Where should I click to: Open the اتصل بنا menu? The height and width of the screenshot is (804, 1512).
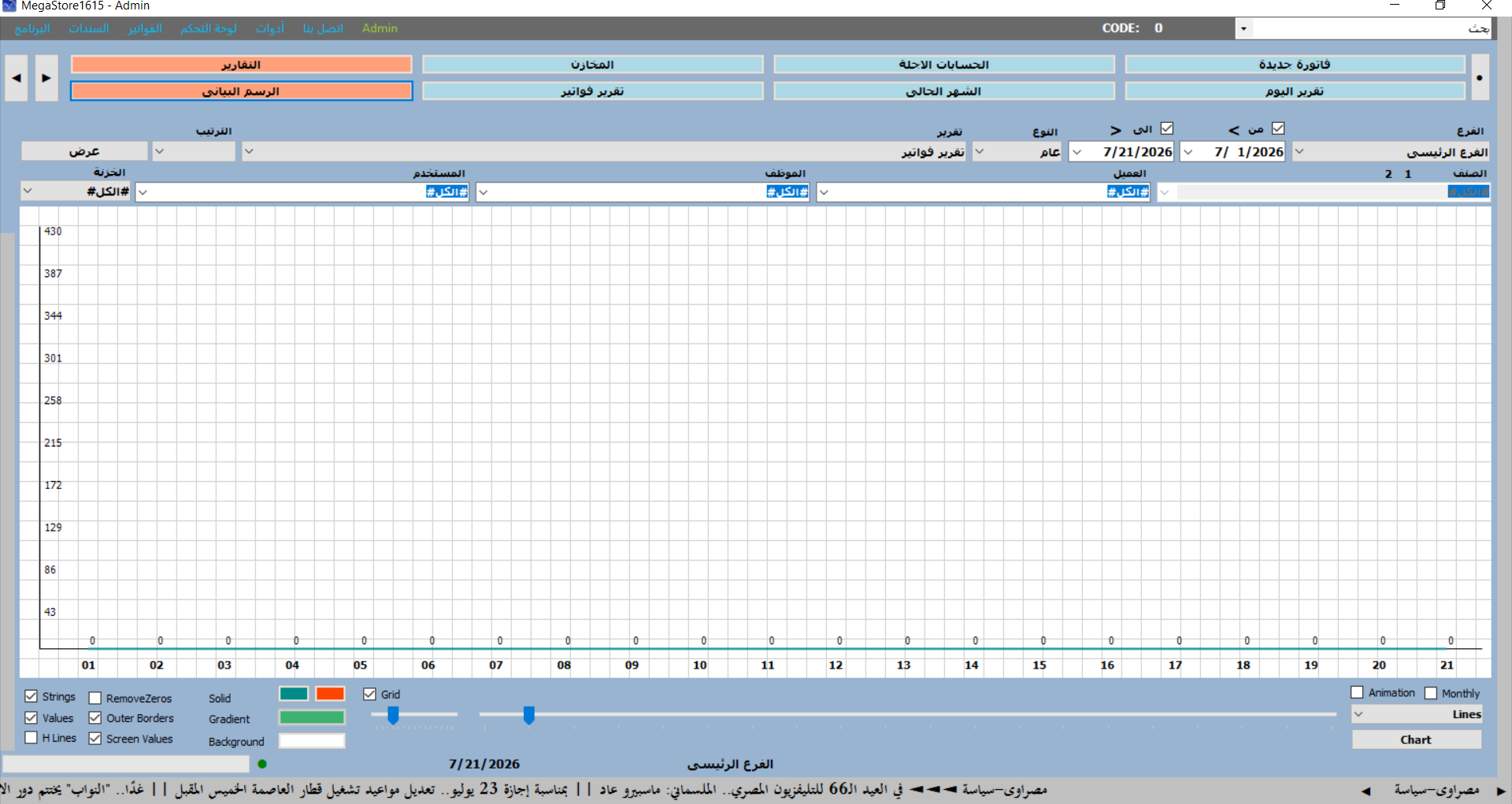coord(323,28)
